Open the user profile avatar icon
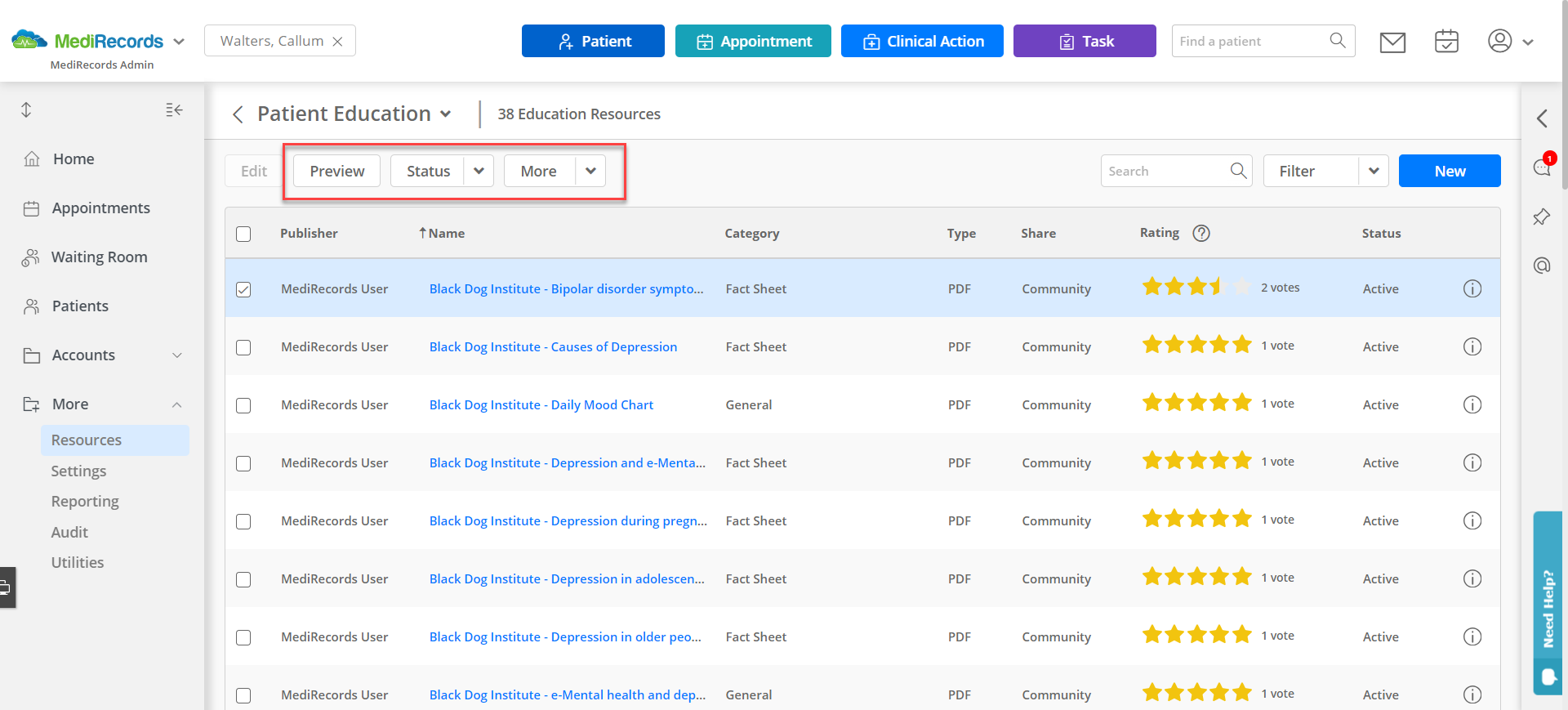Screen dimensions: 1568x710 (1499, 41)
